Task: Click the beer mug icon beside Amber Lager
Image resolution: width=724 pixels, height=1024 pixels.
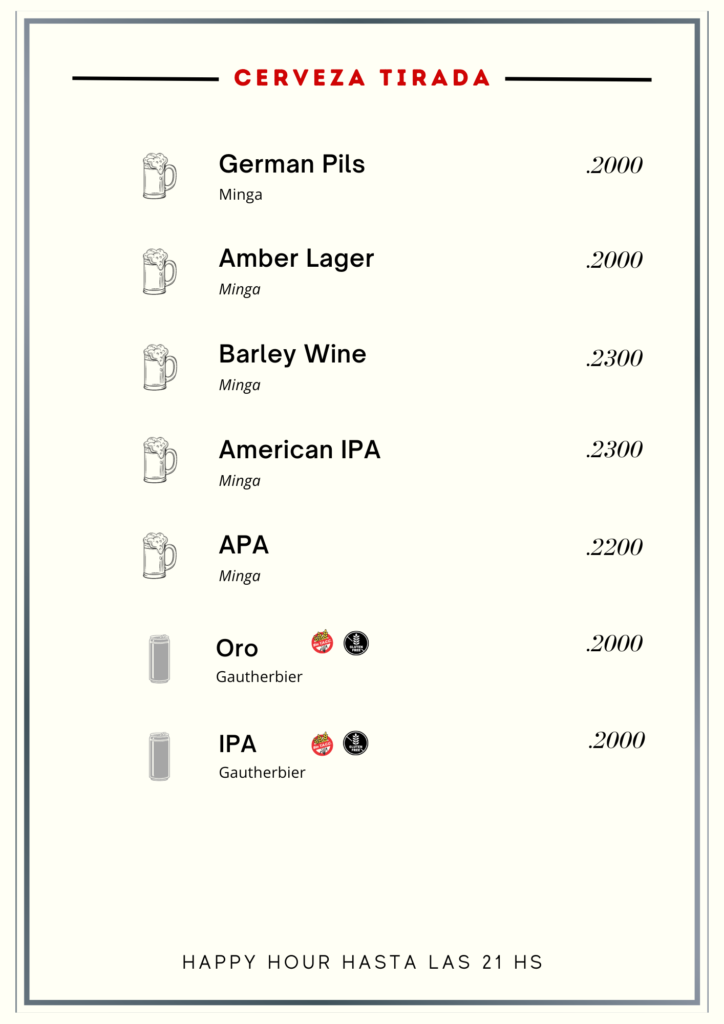Action: 159,271
